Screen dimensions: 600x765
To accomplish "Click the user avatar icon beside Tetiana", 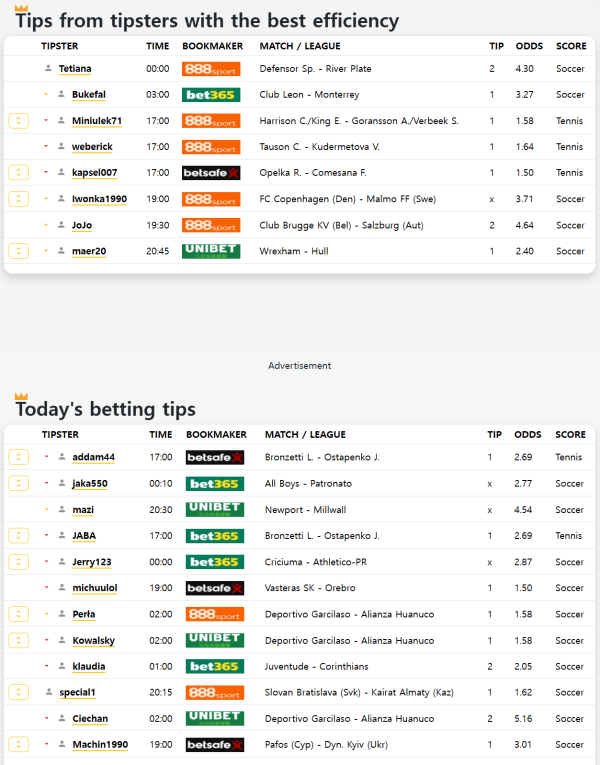I will (47, 69).
